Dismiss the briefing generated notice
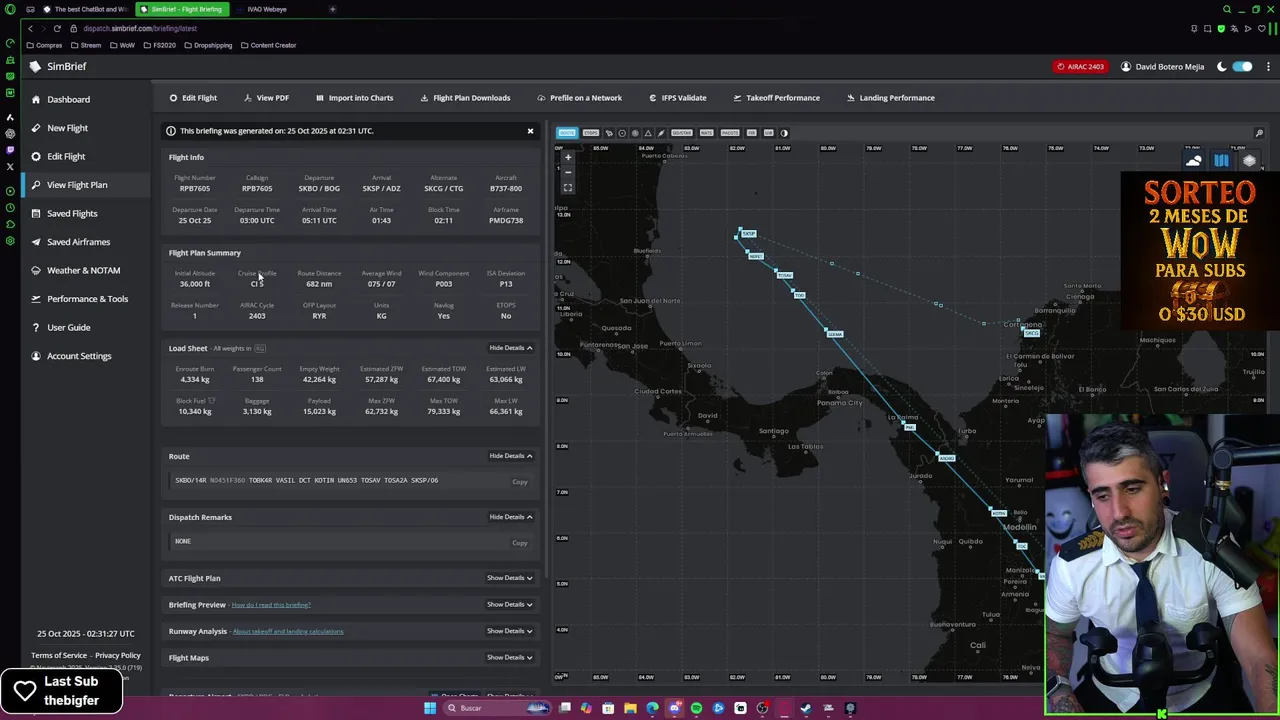 (x=530, y=131)
